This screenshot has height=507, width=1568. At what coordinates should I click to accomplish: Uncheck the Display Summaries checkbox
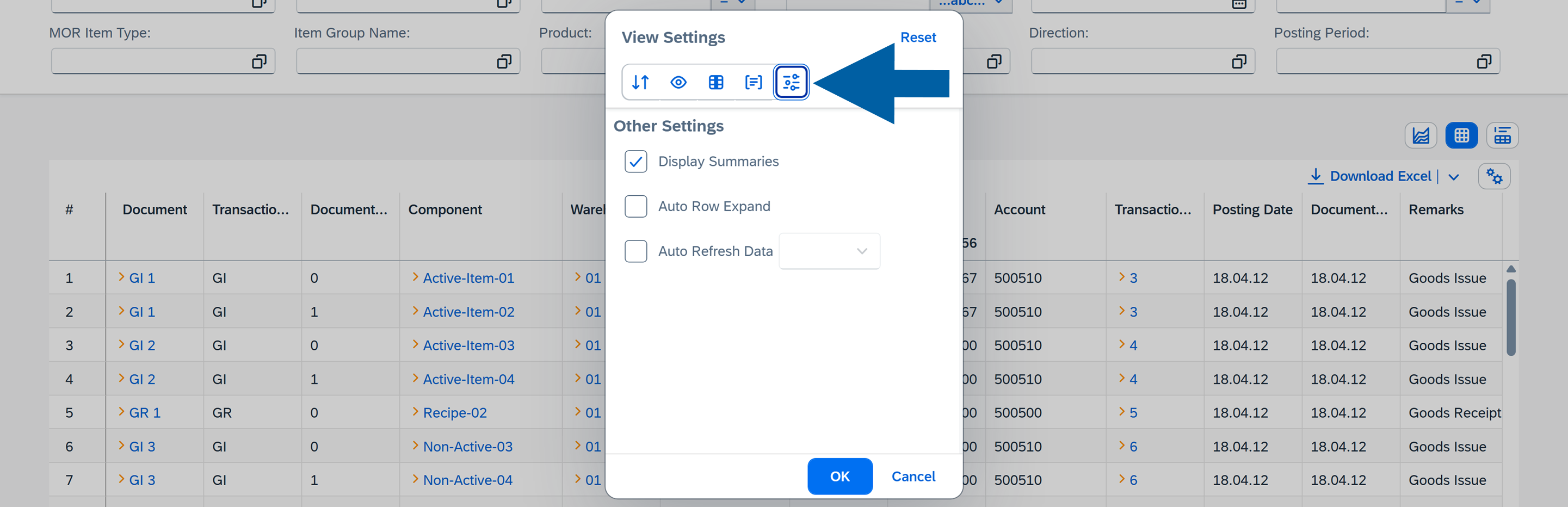[x=635, y=161]
